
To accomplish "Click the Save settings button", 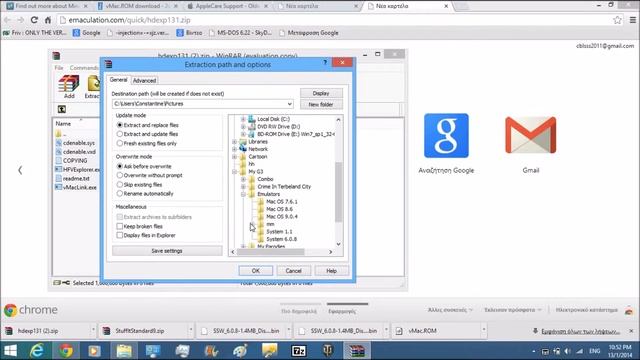I will [167, 251].
